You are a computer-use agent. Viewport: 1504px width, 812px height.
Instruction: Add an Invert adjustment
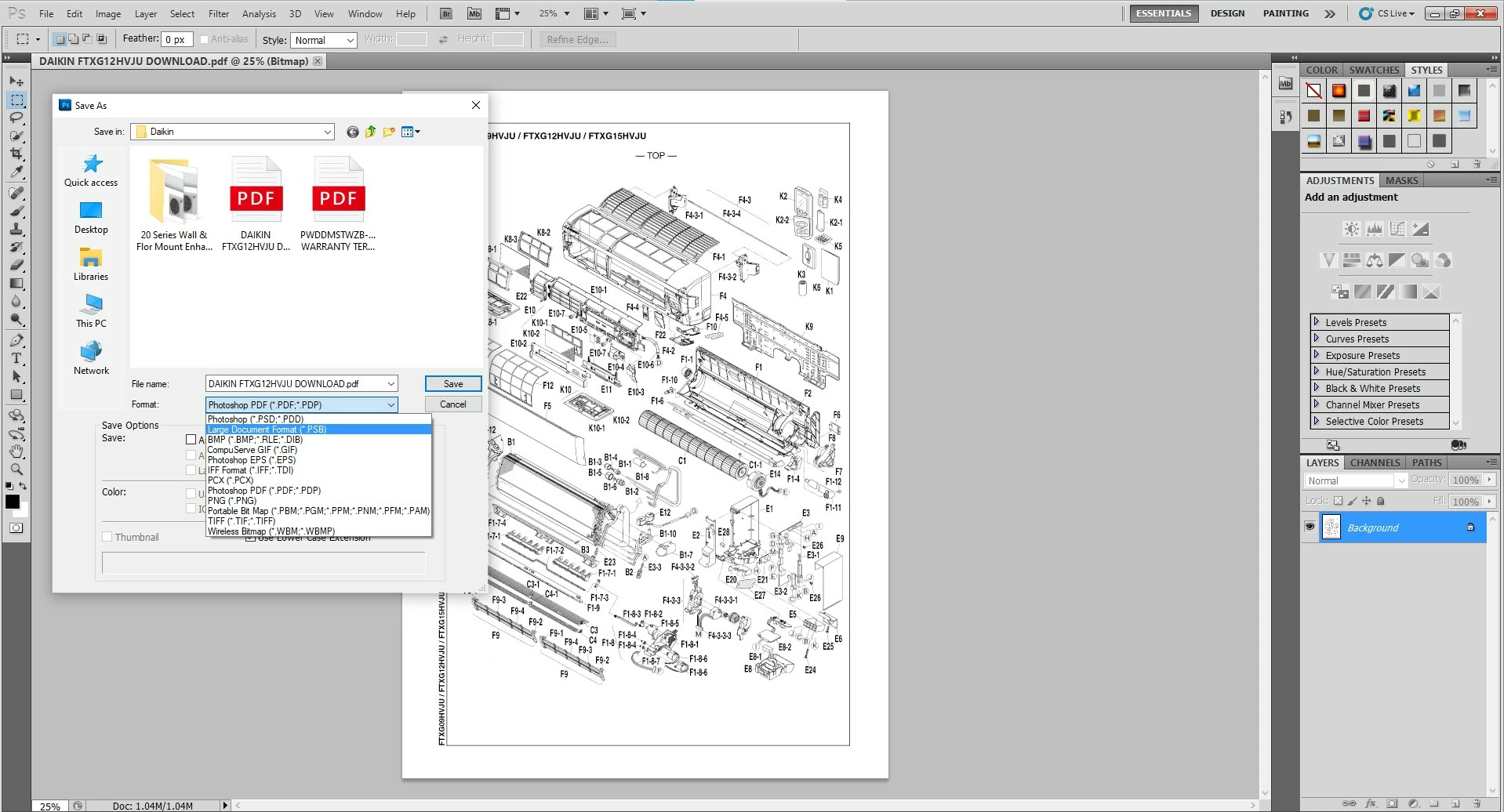click(x=1340, y=292)
